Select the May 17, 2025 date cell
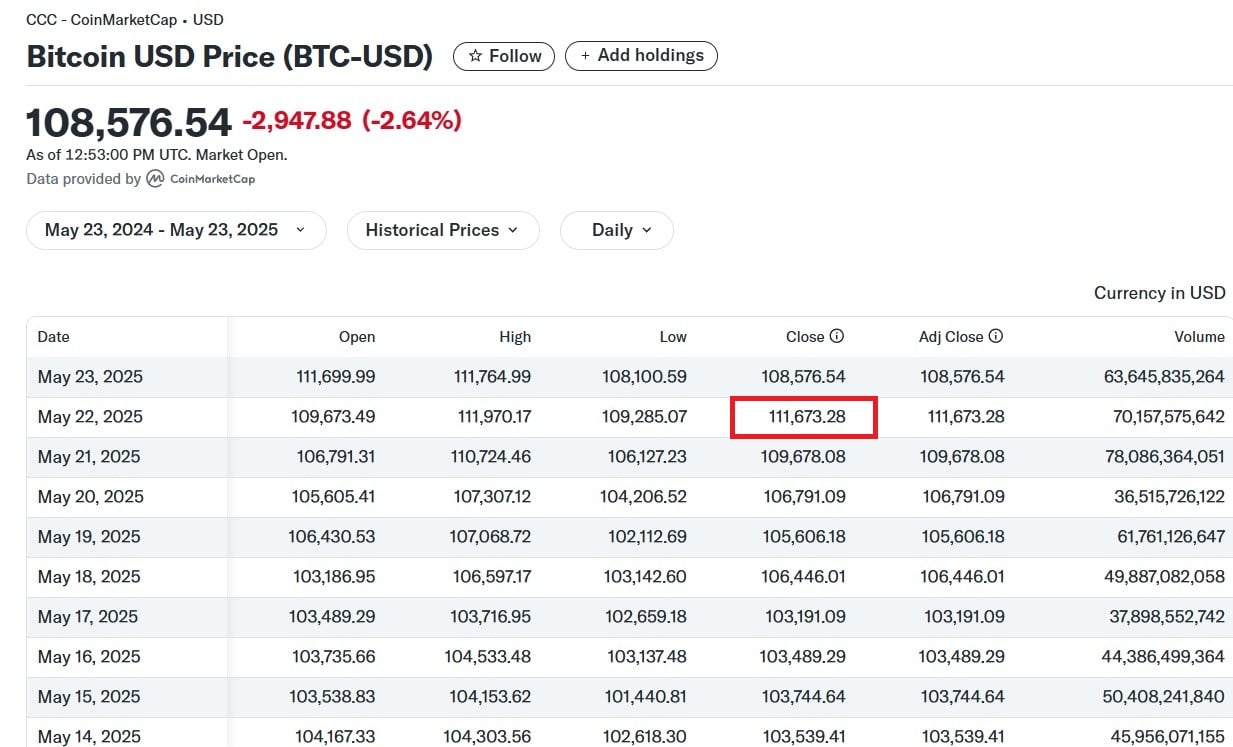 point(90,617)
